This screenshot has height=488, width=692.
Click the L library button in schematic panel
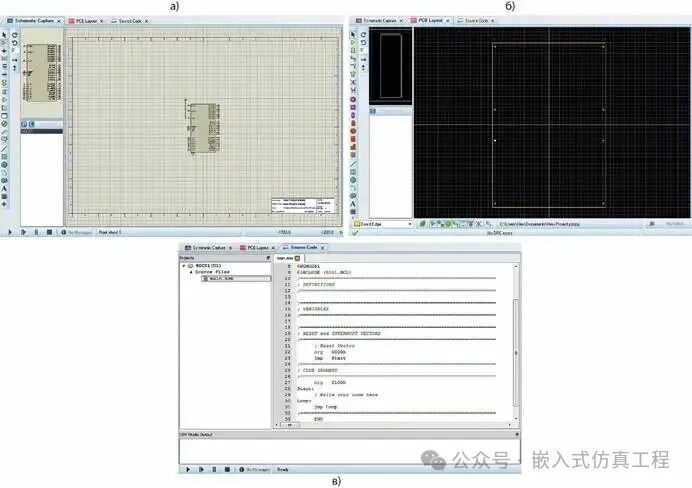[31, 124]
